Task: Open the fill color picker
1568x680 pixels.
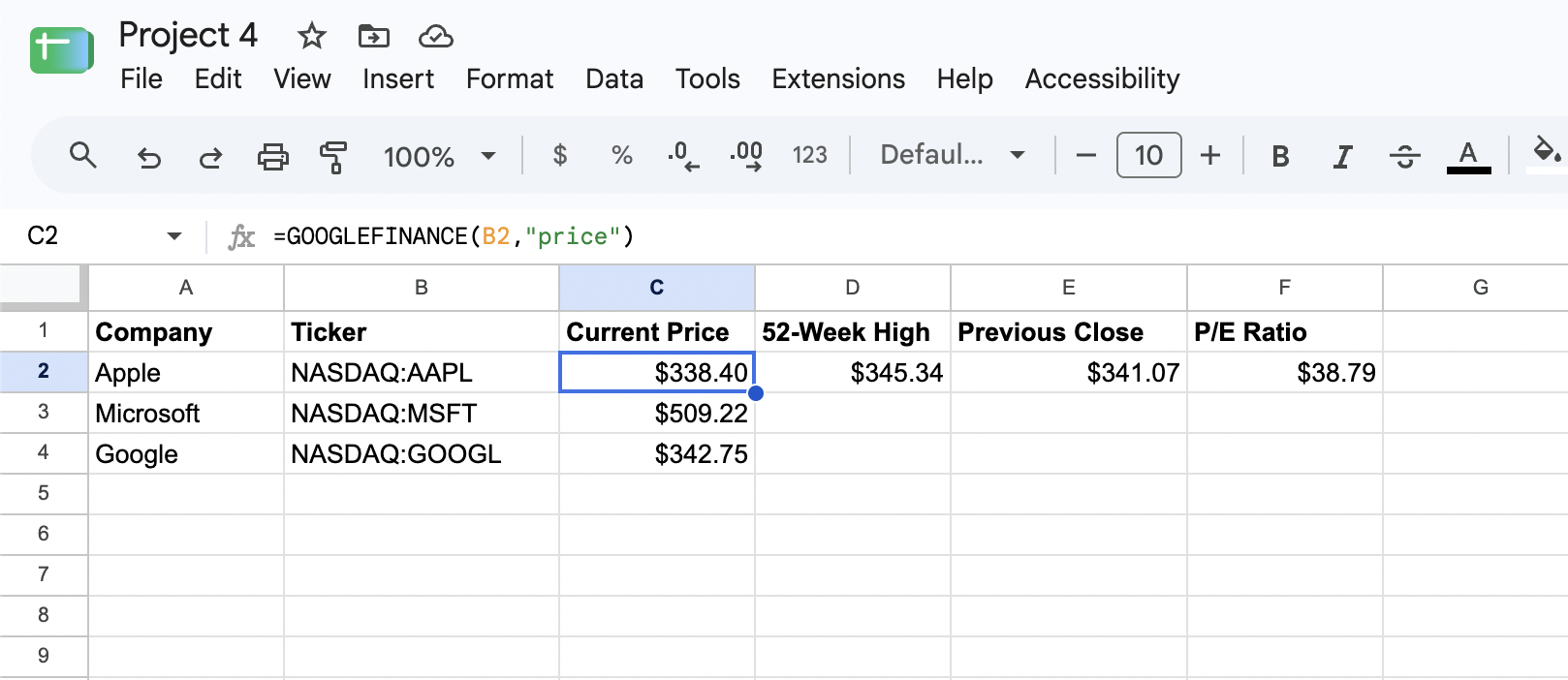Action: click(1546, 153)
